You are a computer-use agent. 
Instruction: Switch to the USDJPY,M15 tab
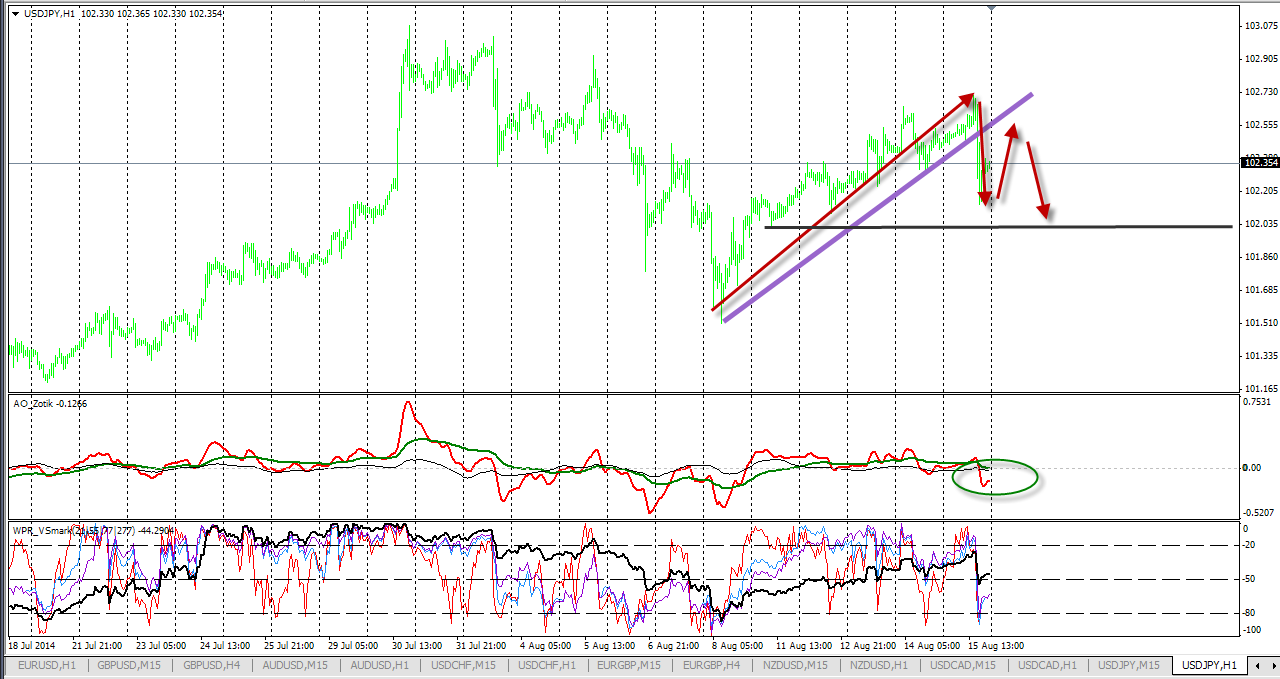[1130, 665]
